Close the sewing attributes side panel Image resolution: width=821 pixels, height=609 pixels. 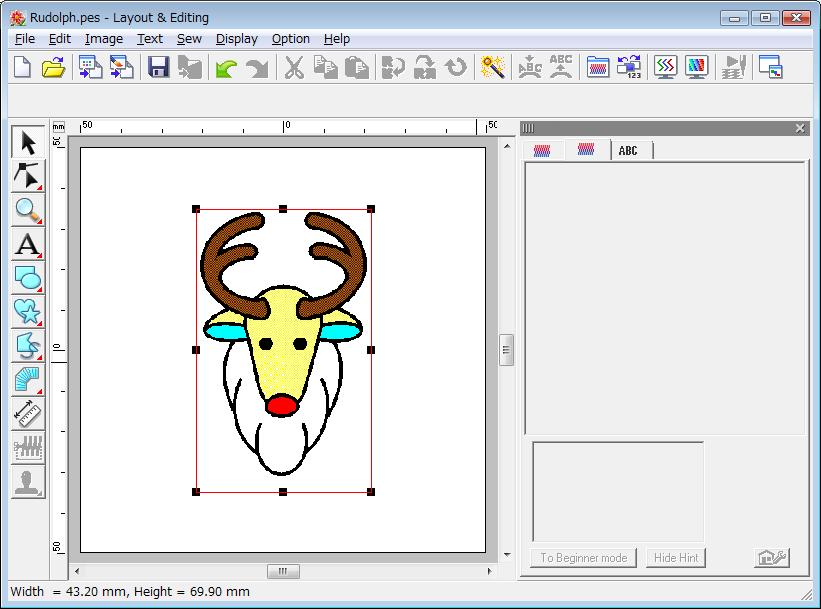tap(800, 128)
